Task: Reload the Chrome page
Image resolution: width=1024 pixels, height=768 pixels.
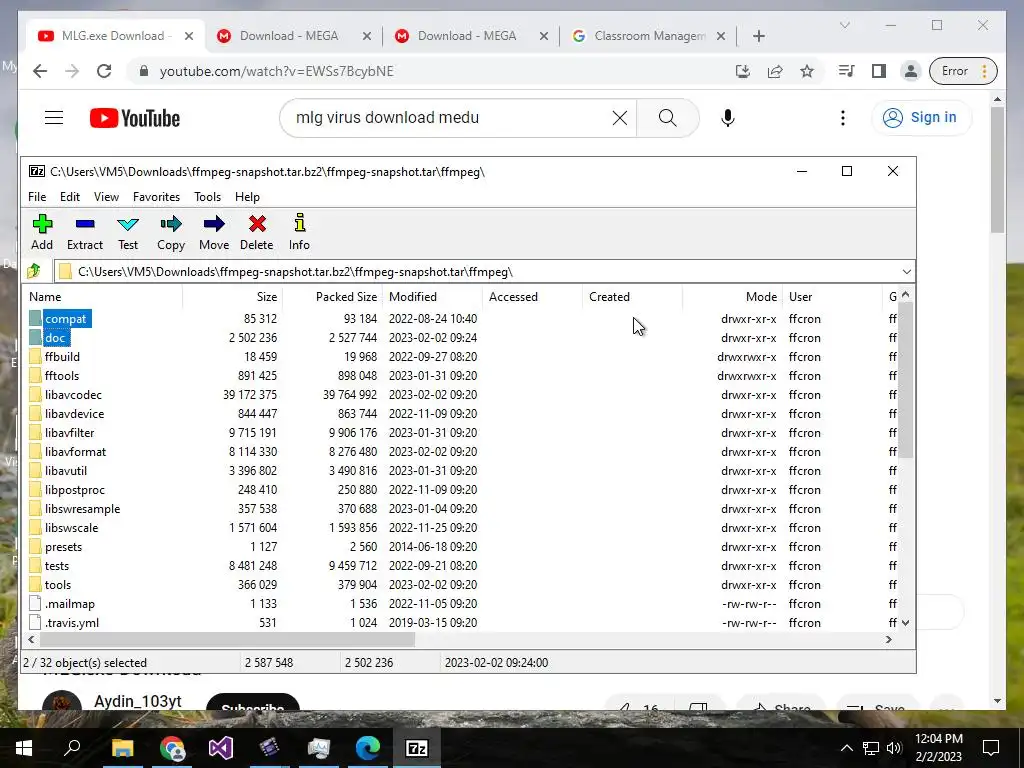Action: 104,71
